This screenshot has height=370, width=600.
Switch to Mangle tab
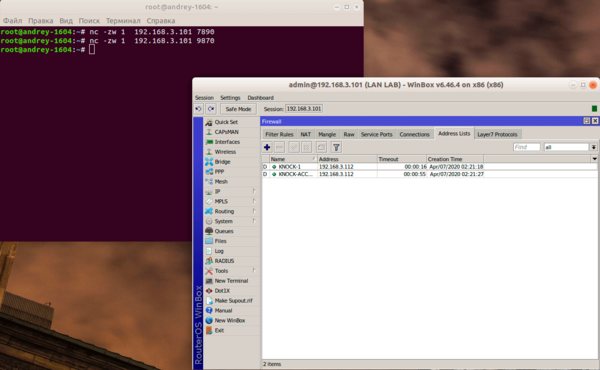click(327, 134)
